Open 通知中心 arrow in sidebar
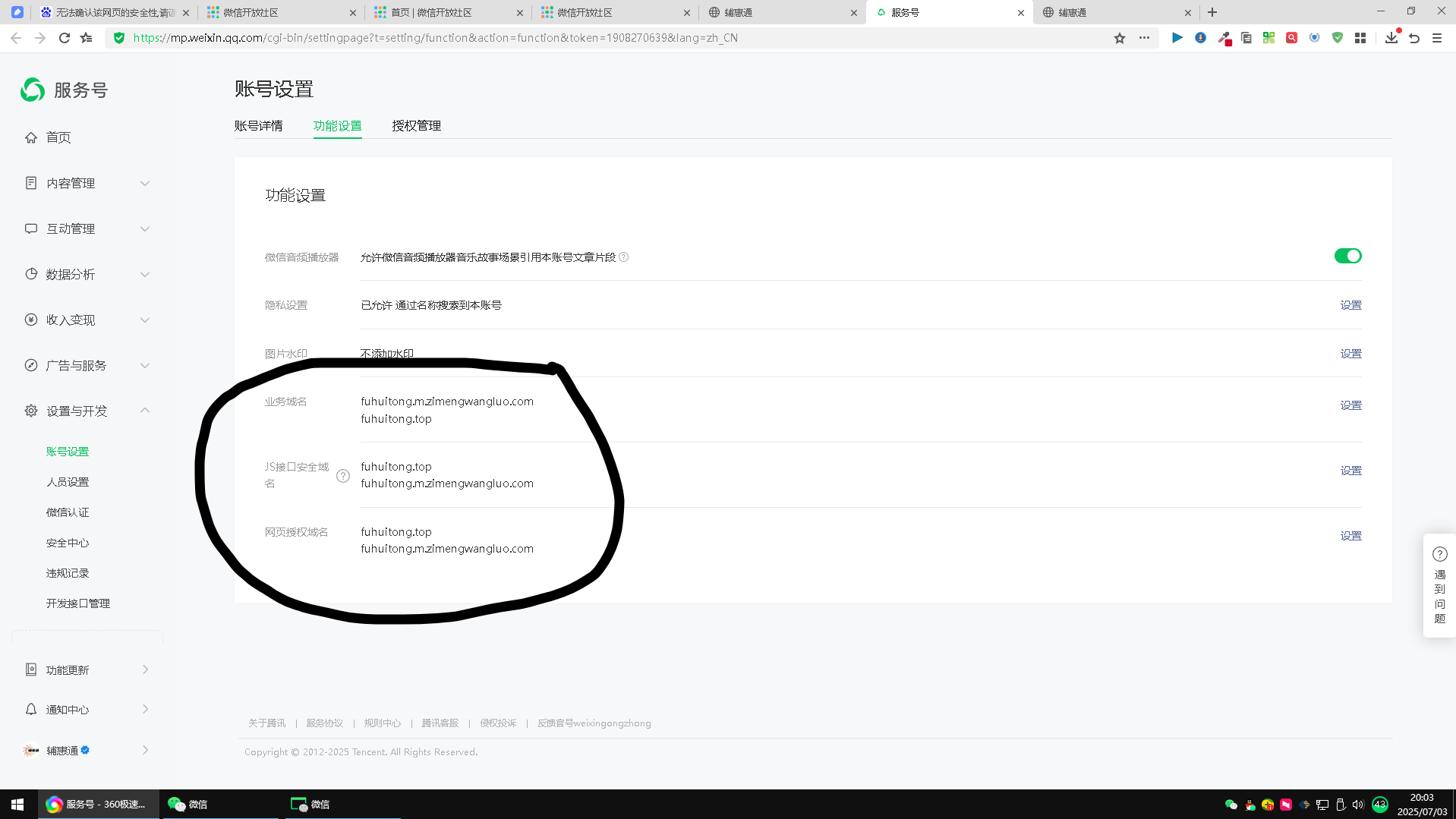 (x=146, y=709)
